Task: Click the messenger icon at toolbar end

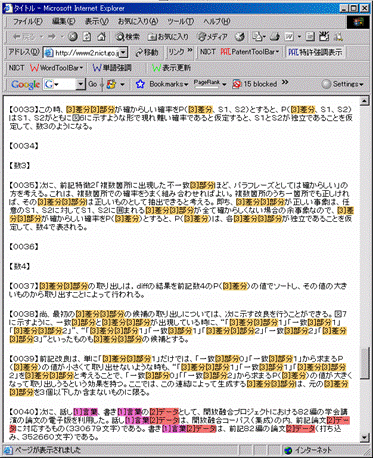Action: [338, 37]
